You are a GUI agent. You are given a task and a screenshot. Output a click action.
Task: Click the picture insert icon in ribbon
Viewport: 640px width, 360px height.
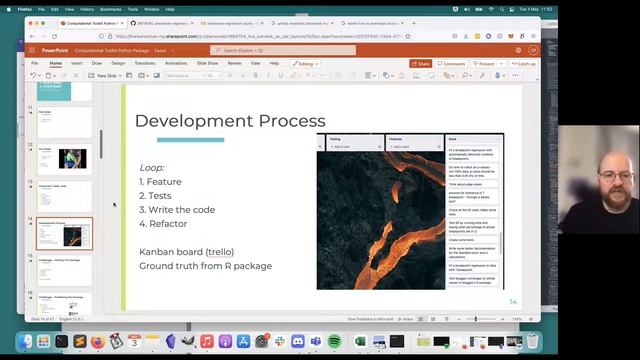click(x=157, y=76)
